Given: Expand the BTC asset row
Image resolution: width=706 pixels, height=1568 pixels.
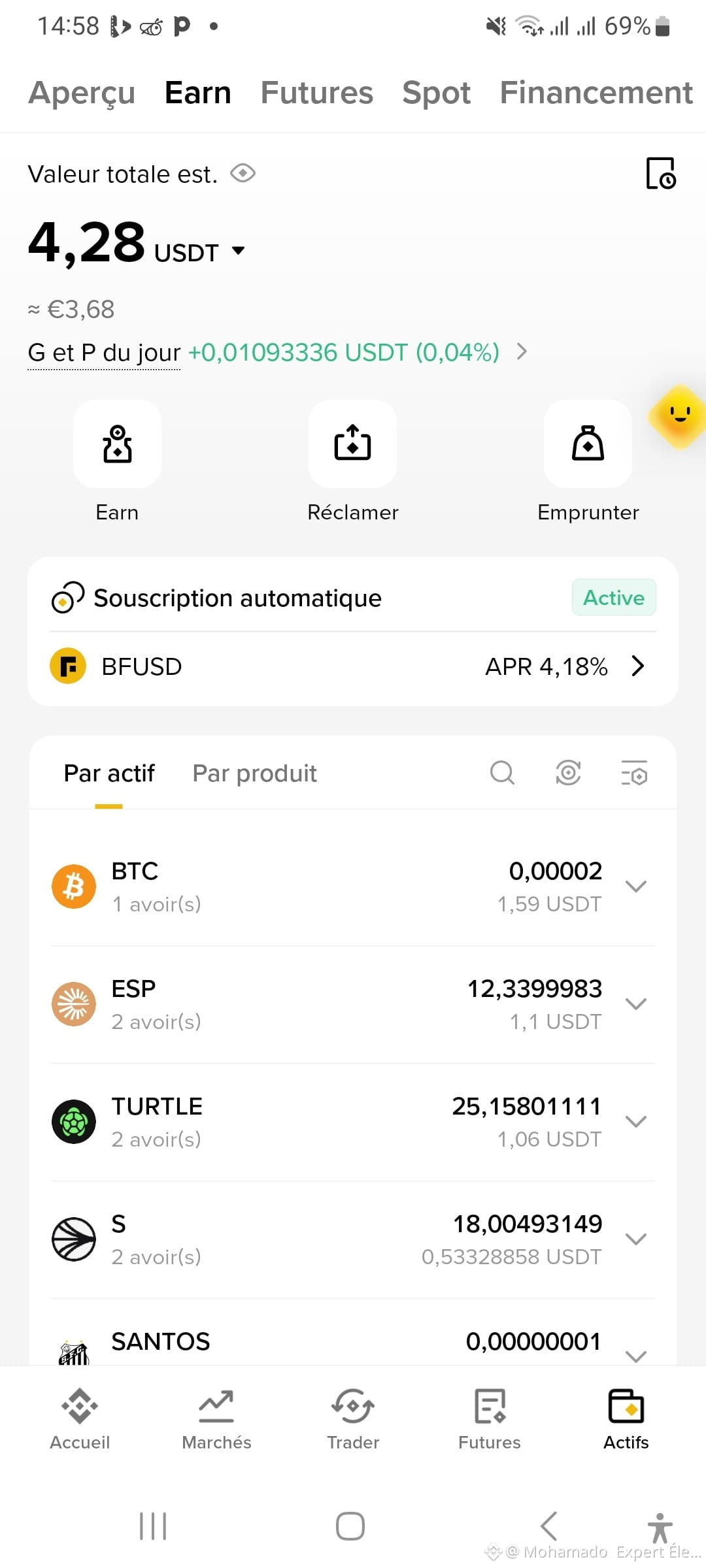Looking at the screenshot, I should click(353, 887).
